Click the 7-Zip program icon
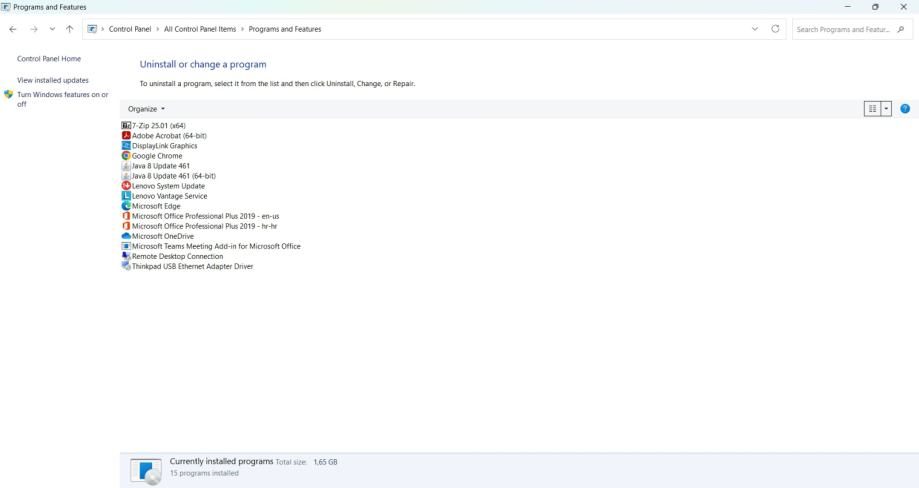This screenshot has width=919, height=488. (x=125, y=125)
